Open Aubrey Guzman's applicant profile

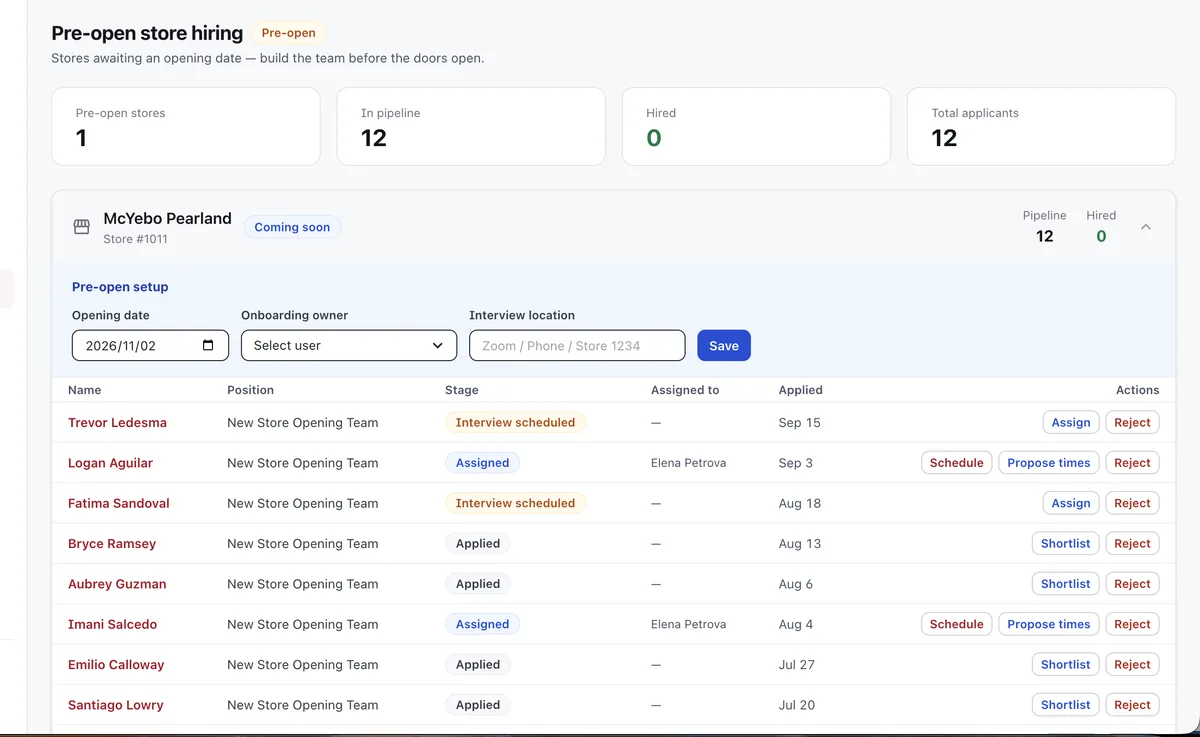click(x=117, y=584)
